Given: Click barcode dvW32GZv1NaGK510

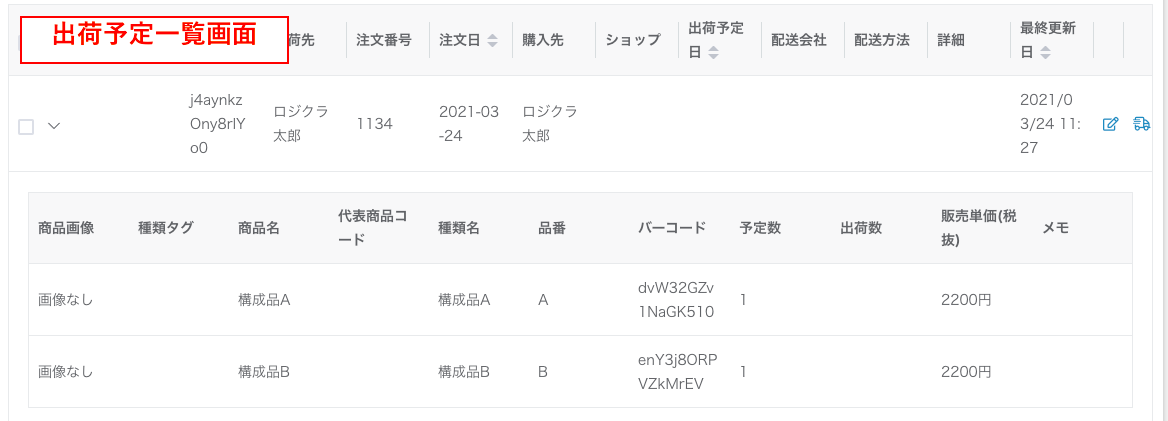Looking at the screenshot, I should coord(676,300).
